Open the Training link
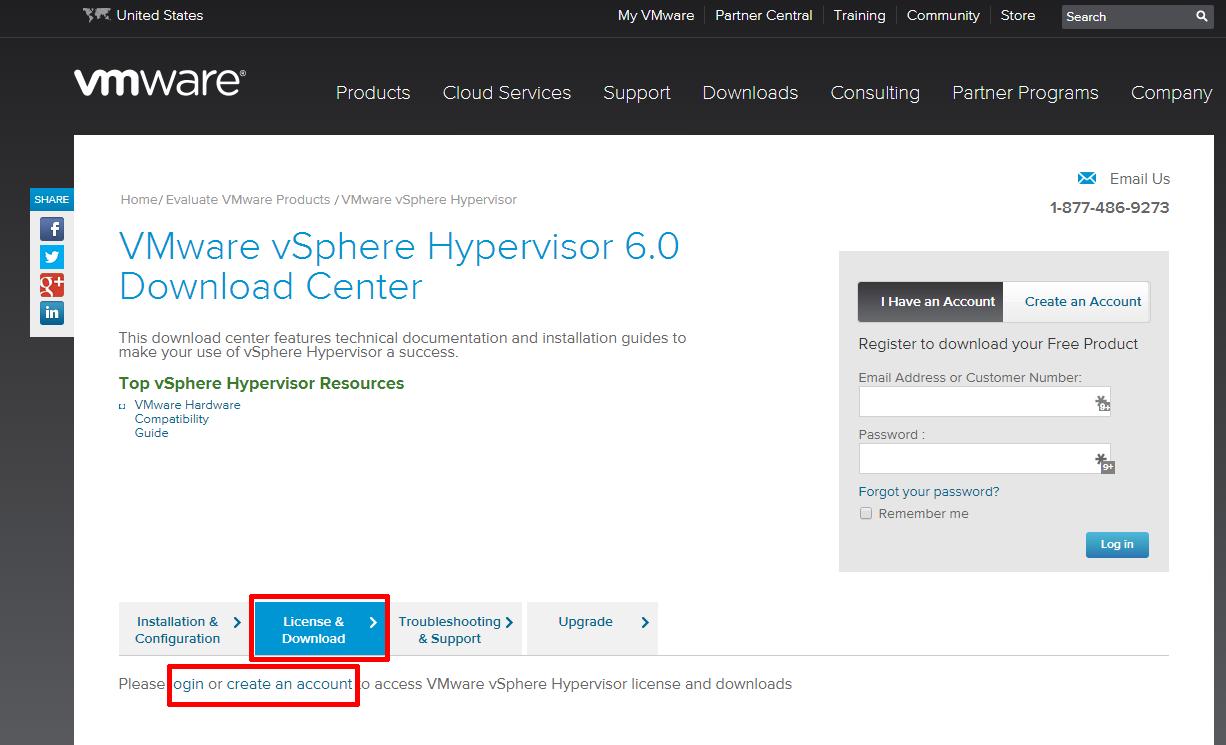 click(x=859, y=16)
